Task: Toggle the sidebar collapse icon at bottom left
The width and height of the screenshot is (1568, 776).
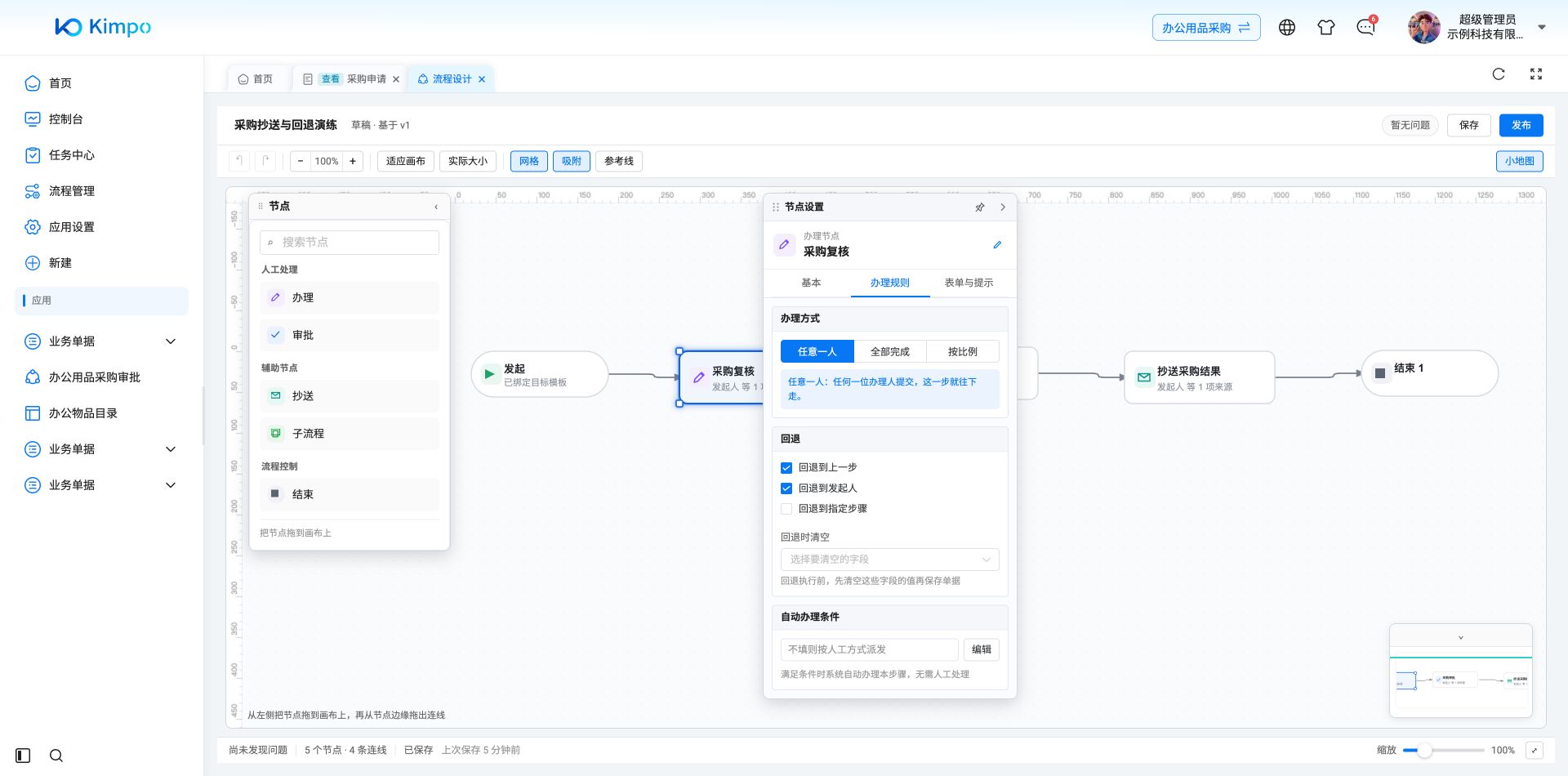Action: point(23,756)
